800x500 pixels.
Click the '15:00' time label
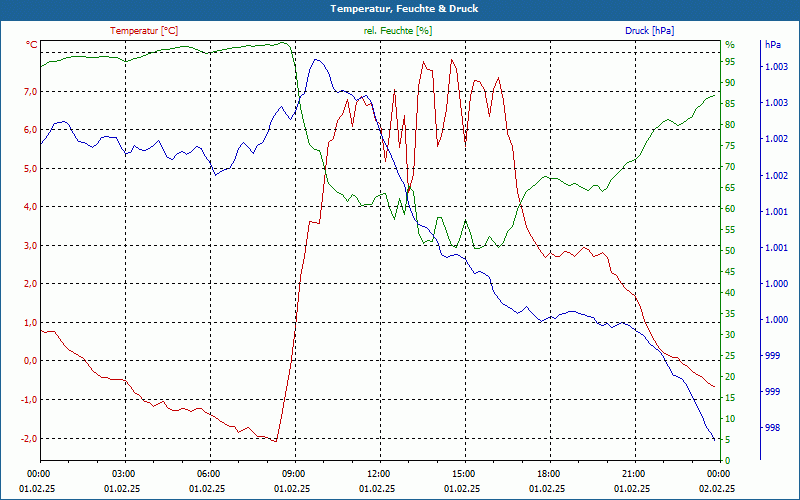click(464, 473)
